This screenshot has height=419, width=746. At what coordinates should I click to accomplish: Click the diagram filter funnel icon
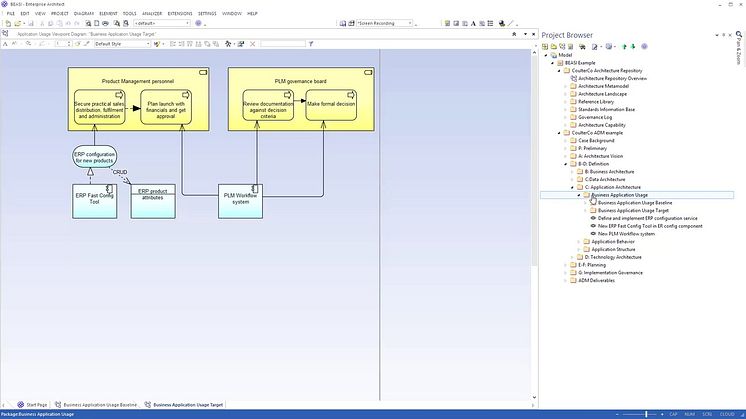pyautogui.click(x=311, y=44)
